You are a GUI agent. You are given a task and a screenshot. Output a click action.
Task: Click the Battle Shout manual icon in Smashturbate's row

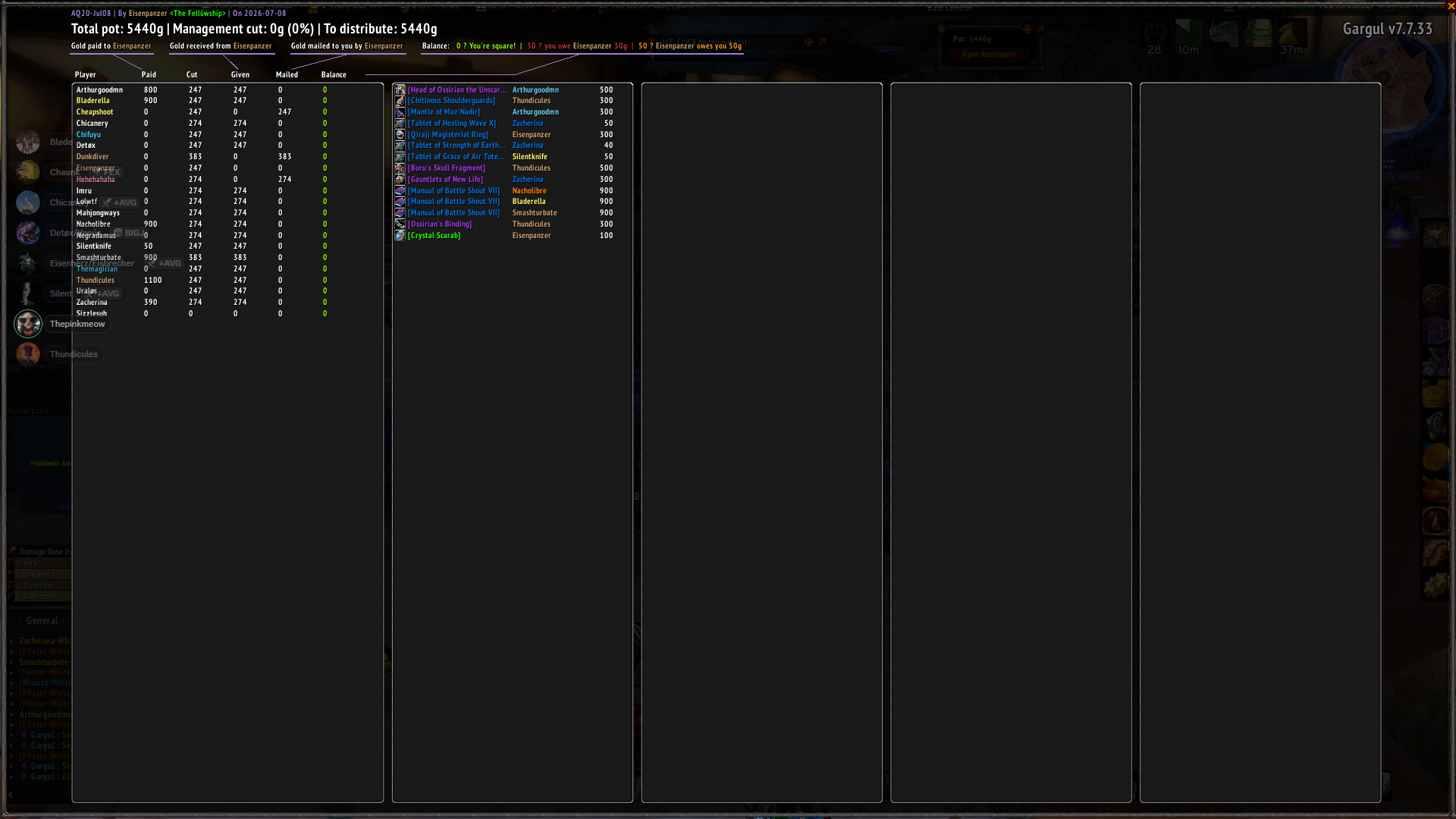(400, 213)
